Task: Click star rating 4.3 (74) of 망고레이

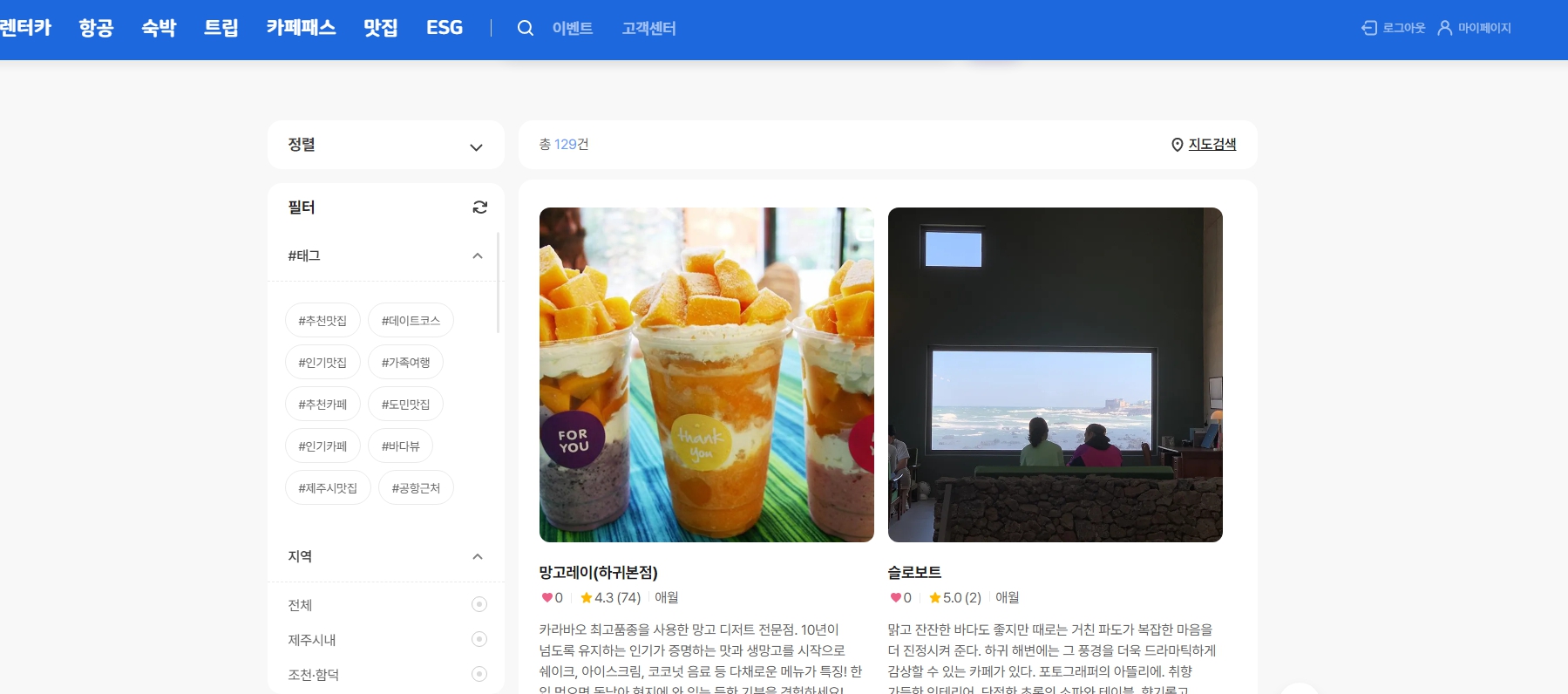Action: (610, 597)
